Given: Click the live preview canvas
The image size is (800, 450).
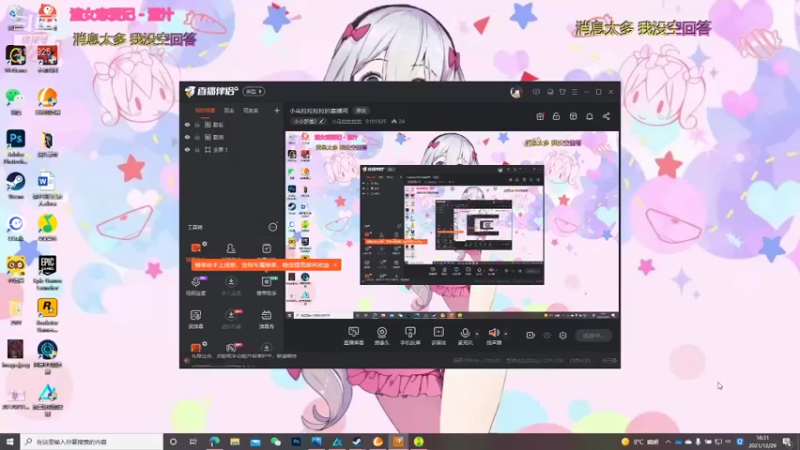Looking at the screenshot, I should [x=452, y=225].
